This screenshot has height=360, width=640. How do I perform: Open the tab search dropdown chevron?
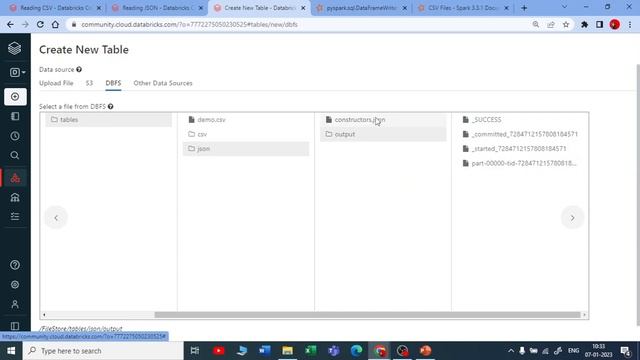click(564, 7)
